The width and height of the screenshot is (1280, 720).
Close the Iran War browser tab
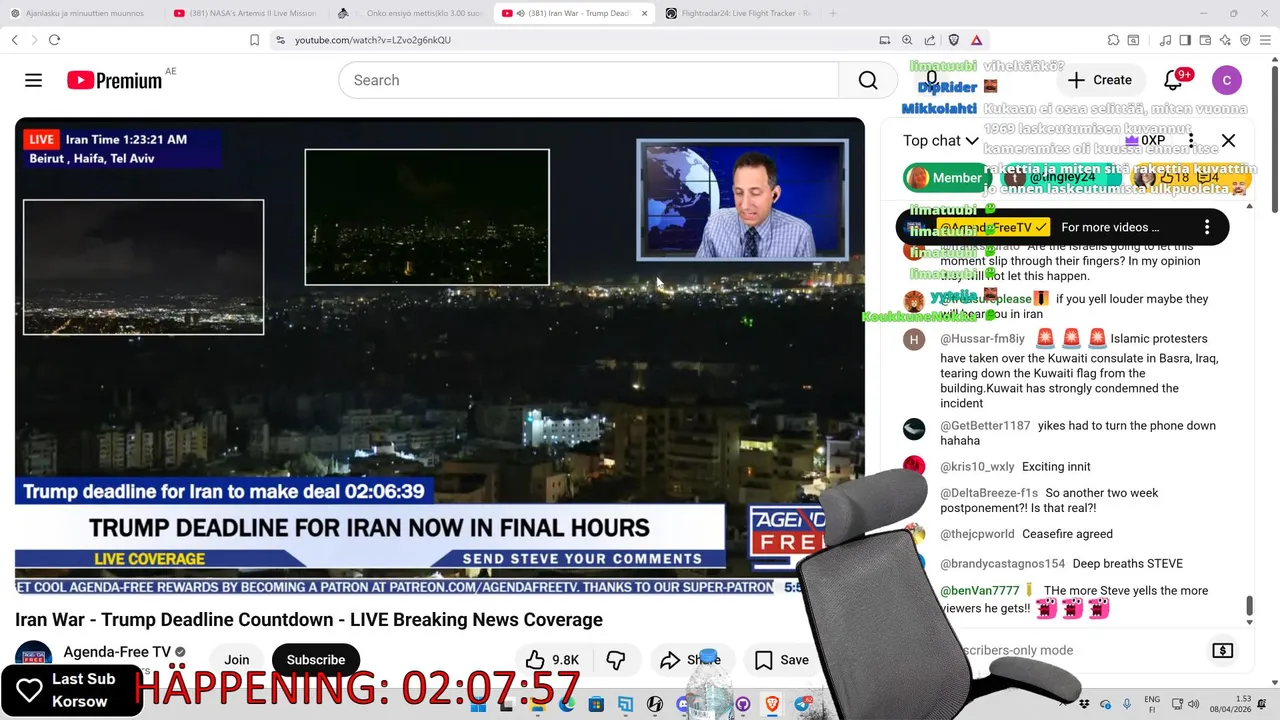point(644,13)
